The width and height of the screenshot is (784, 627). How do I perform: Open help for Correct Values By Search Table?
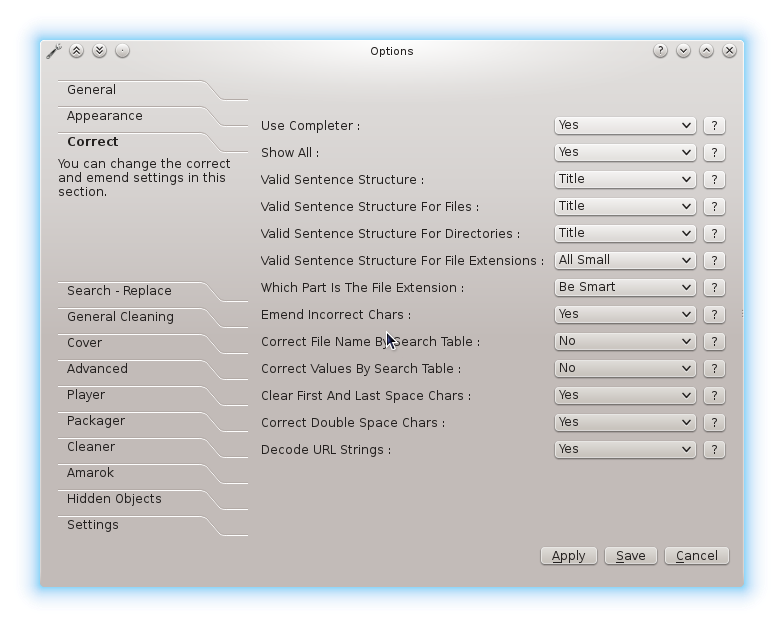(x=714, y=368)
